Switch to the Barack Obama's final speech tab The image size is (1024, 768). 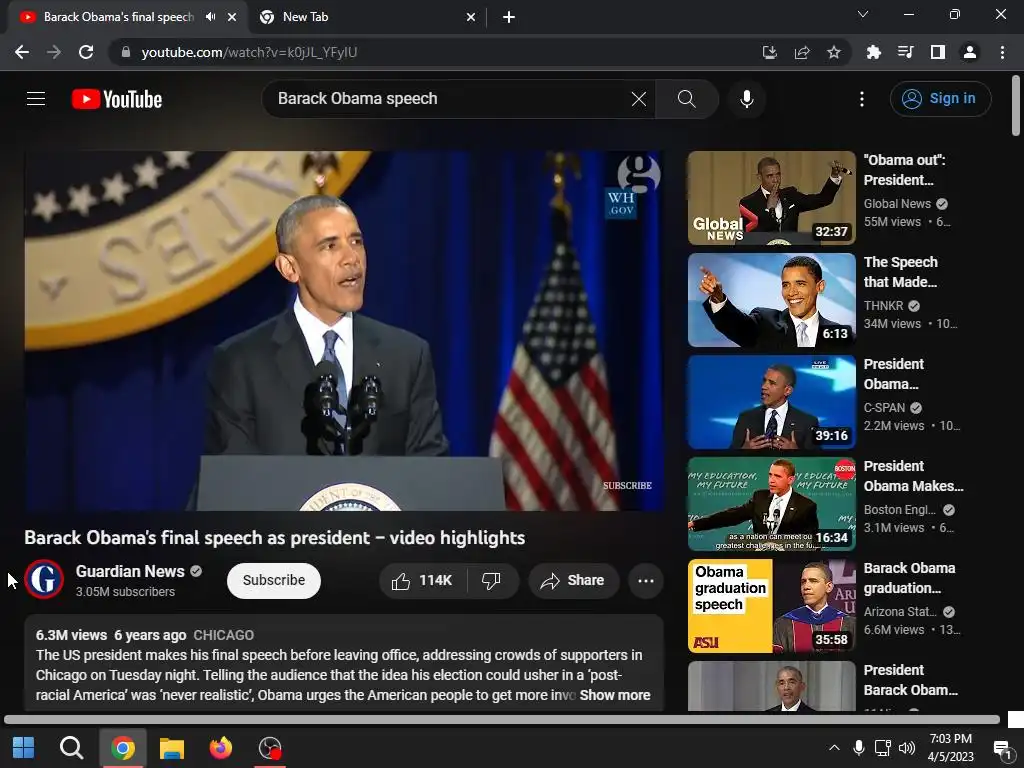point(118,17)
